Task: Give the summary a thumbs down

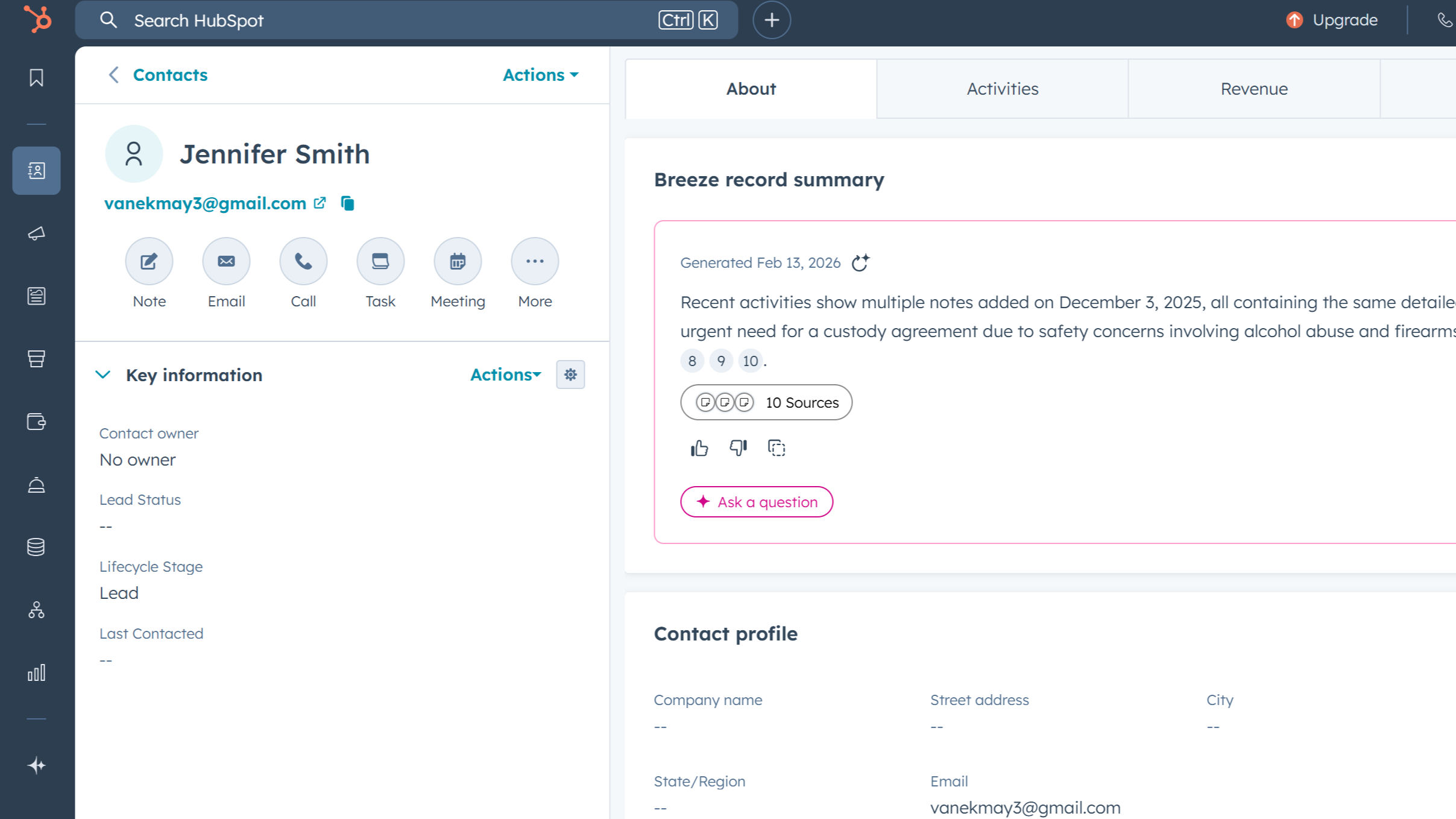Action: click(738, 448)
